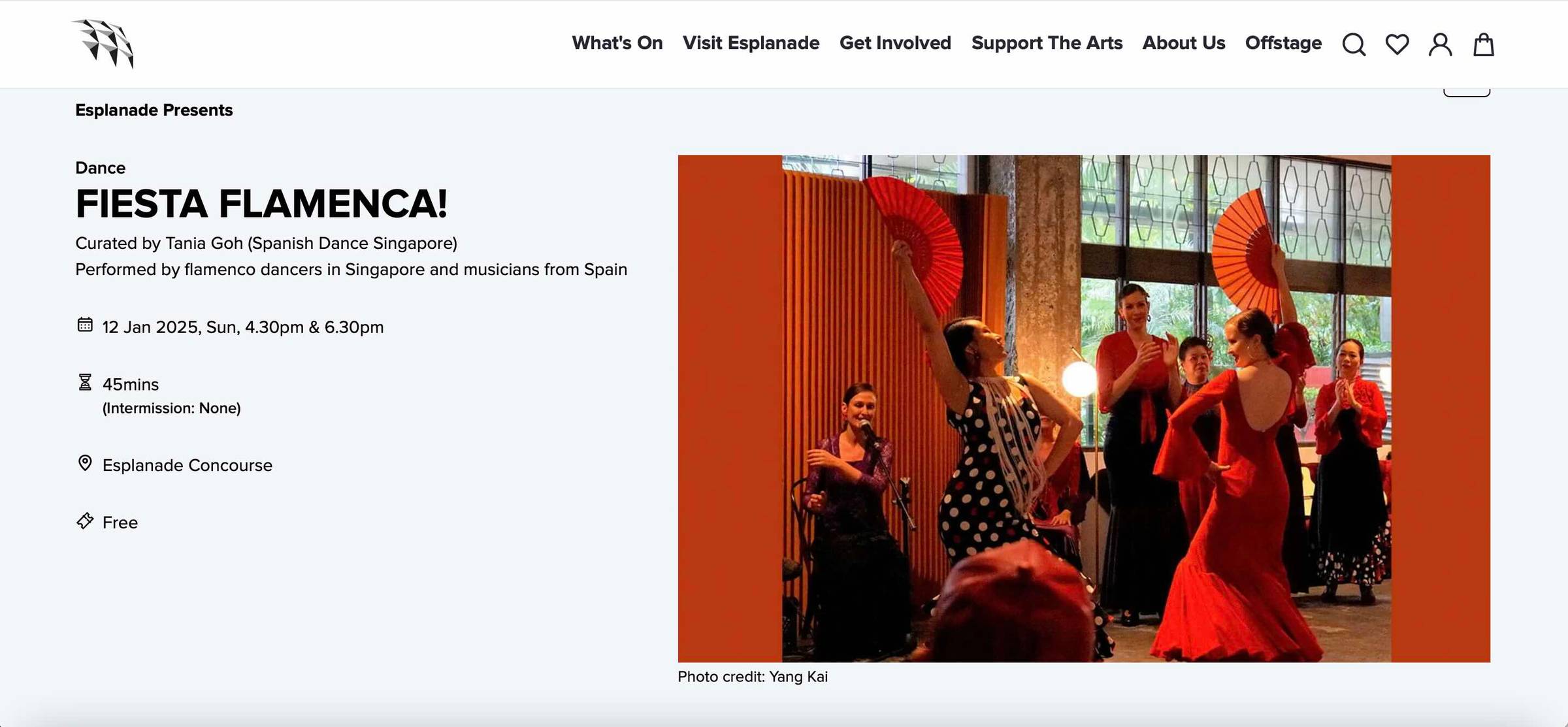Viewport: 1568px width, 727px height.
Task: Open the What's On menu
Action: point(617,43)
